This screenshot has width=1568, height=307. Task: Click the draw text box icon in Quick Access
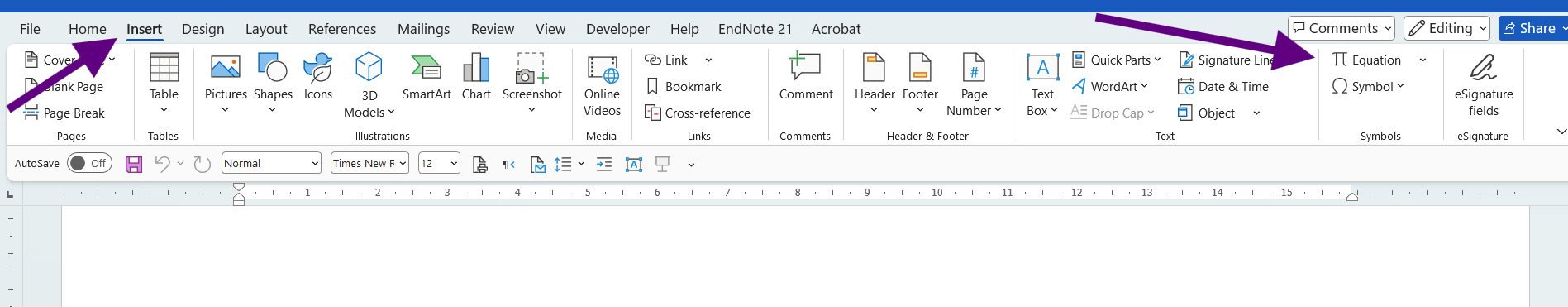click(634, 164)
